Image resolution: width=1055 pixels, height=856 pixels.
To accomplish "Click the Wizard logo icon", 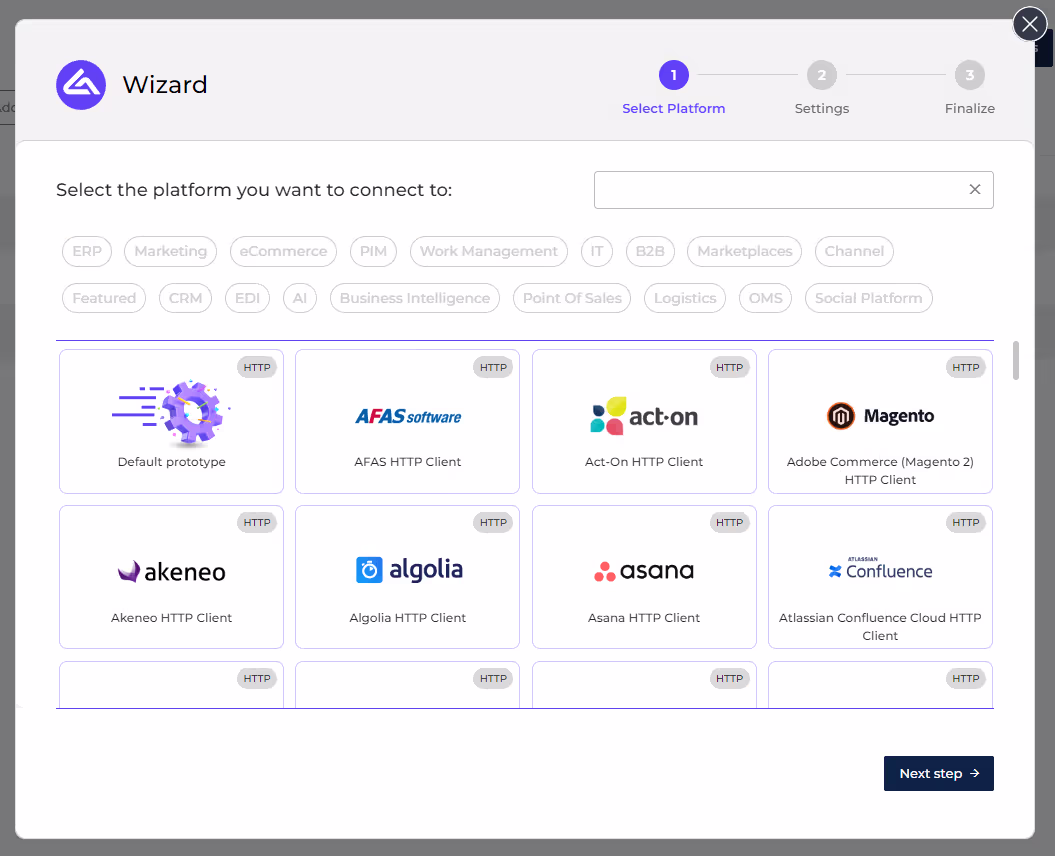I will (x=81, y=85).
